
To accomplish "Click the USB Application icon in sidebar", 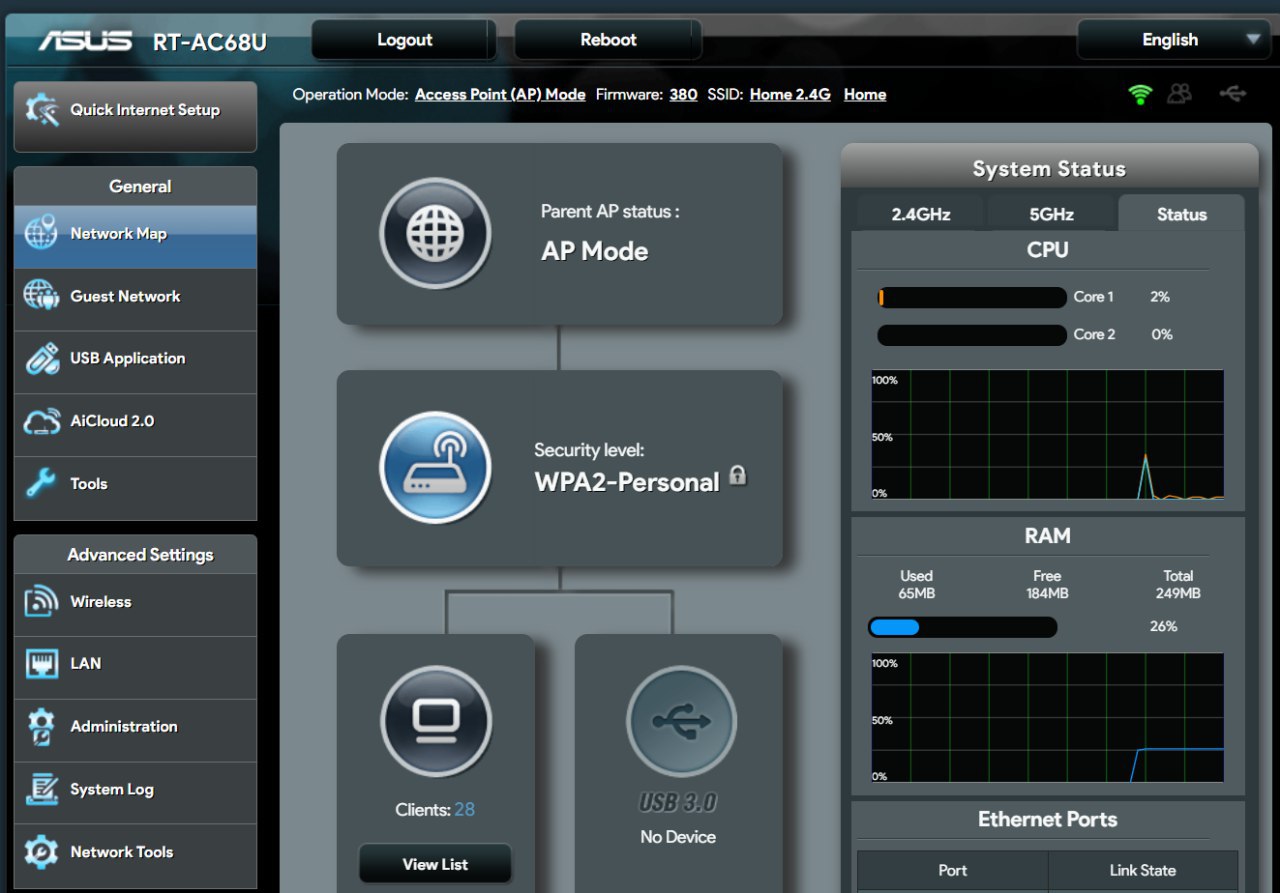I will [x=41, y=358].
